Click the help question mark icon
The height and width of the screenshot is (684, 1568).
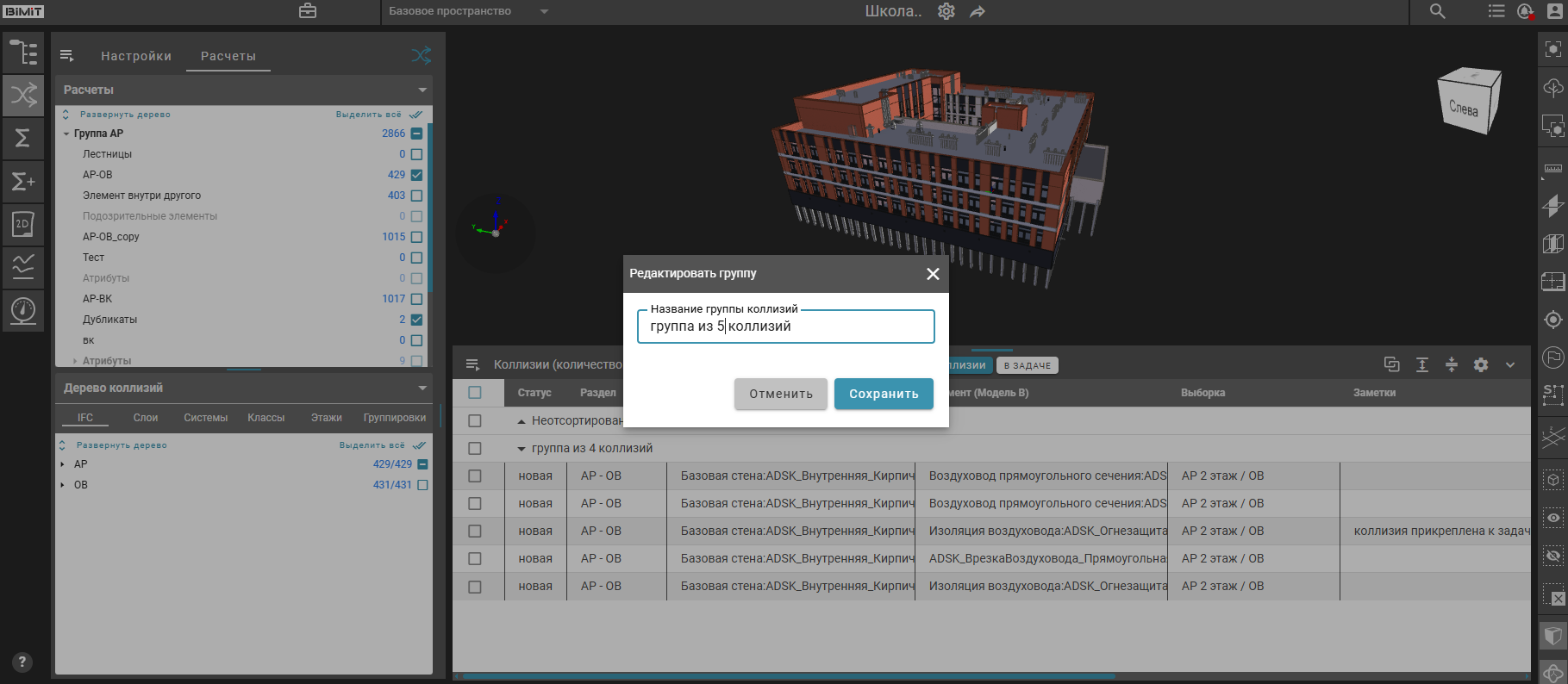tap(22, 662)
